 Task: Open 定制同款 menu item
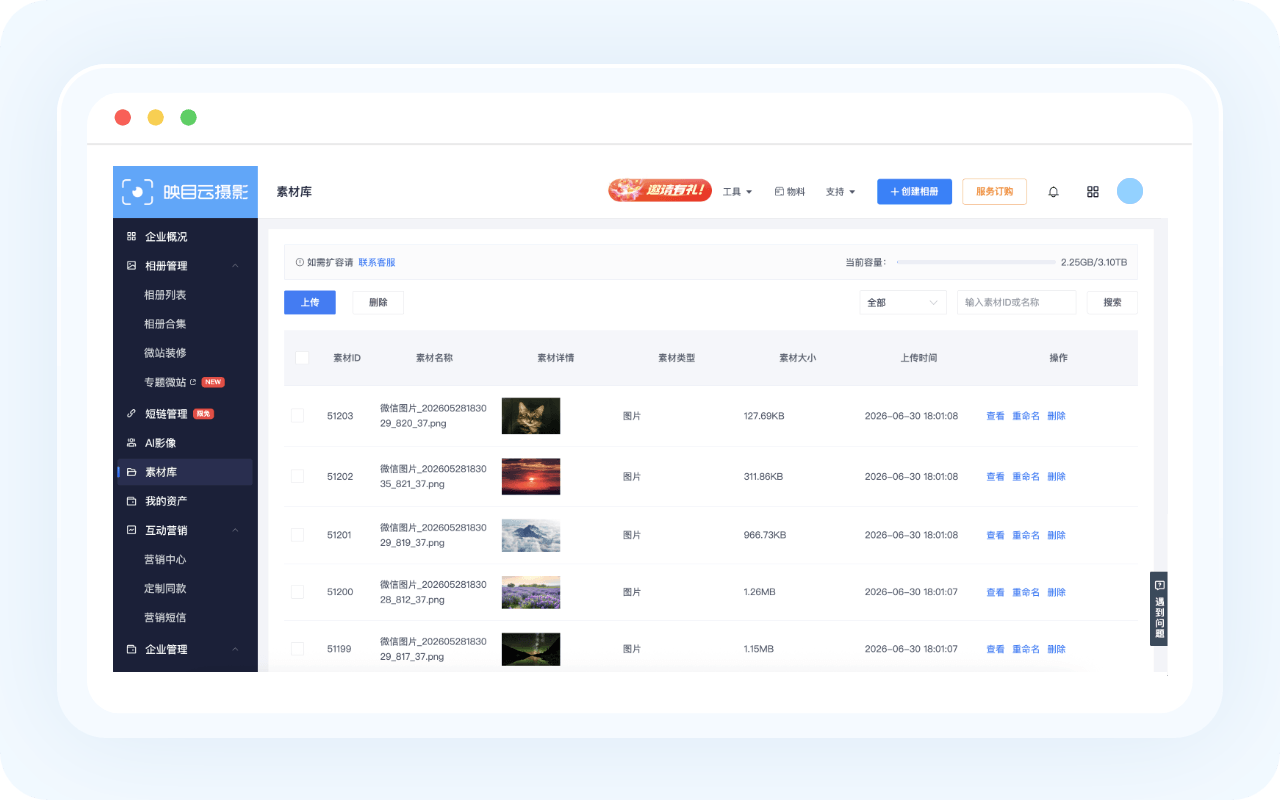click(165, 588)
